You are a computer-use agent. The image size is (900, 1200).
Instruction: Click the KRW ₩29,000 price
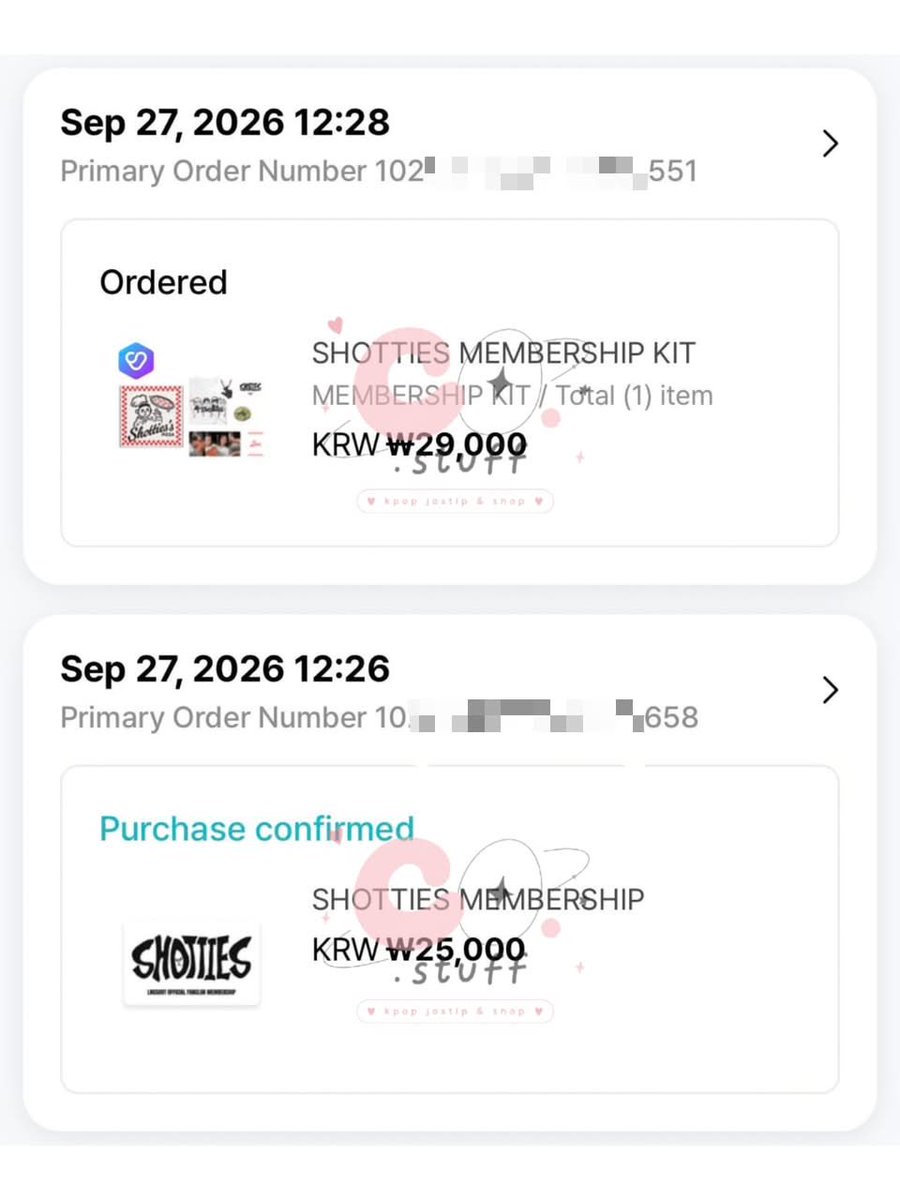click(x=419, y=443)
